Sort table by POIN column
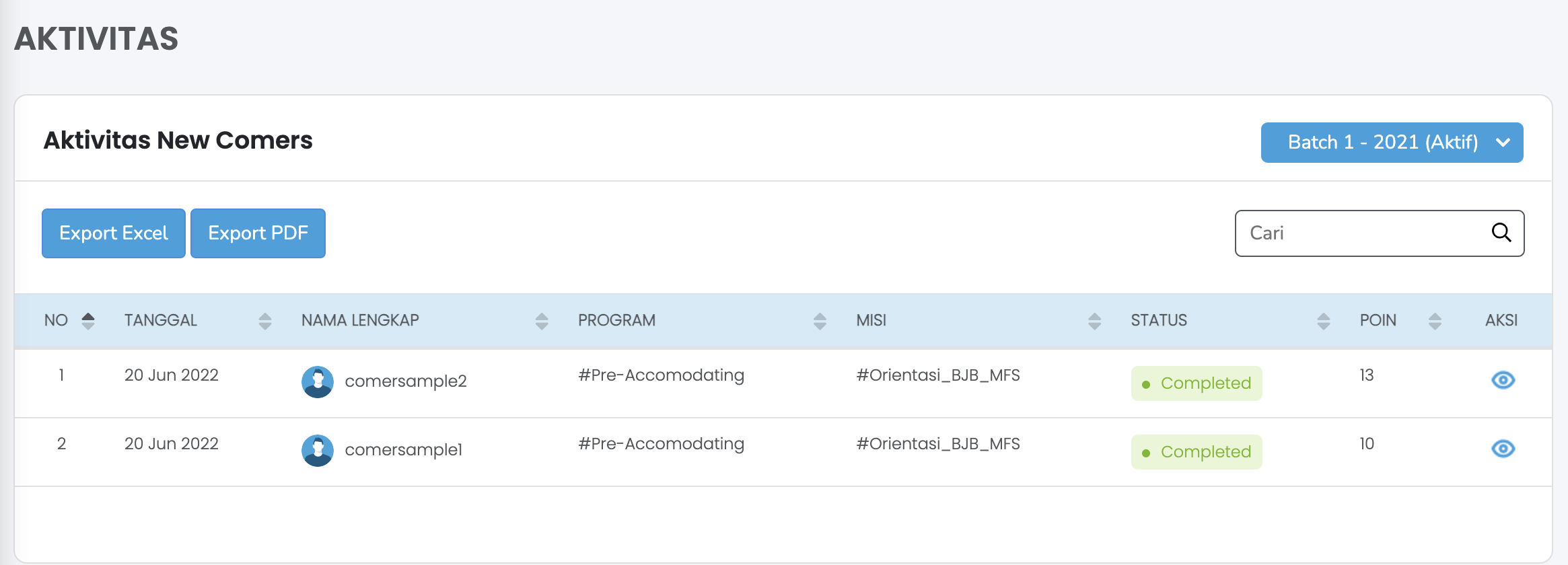 pyautogui.click(x=1435, y=321)
